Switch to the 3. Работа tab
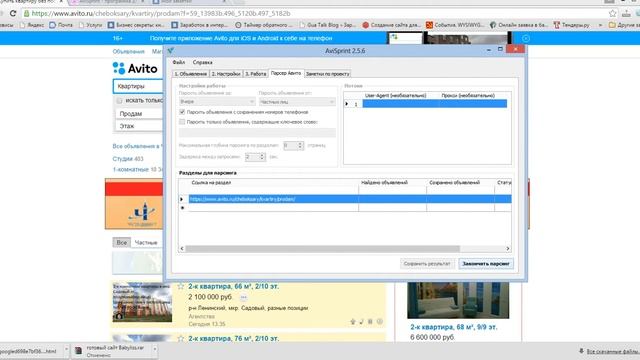The height and width of the screenshot is (360, 640). point(256,74)
